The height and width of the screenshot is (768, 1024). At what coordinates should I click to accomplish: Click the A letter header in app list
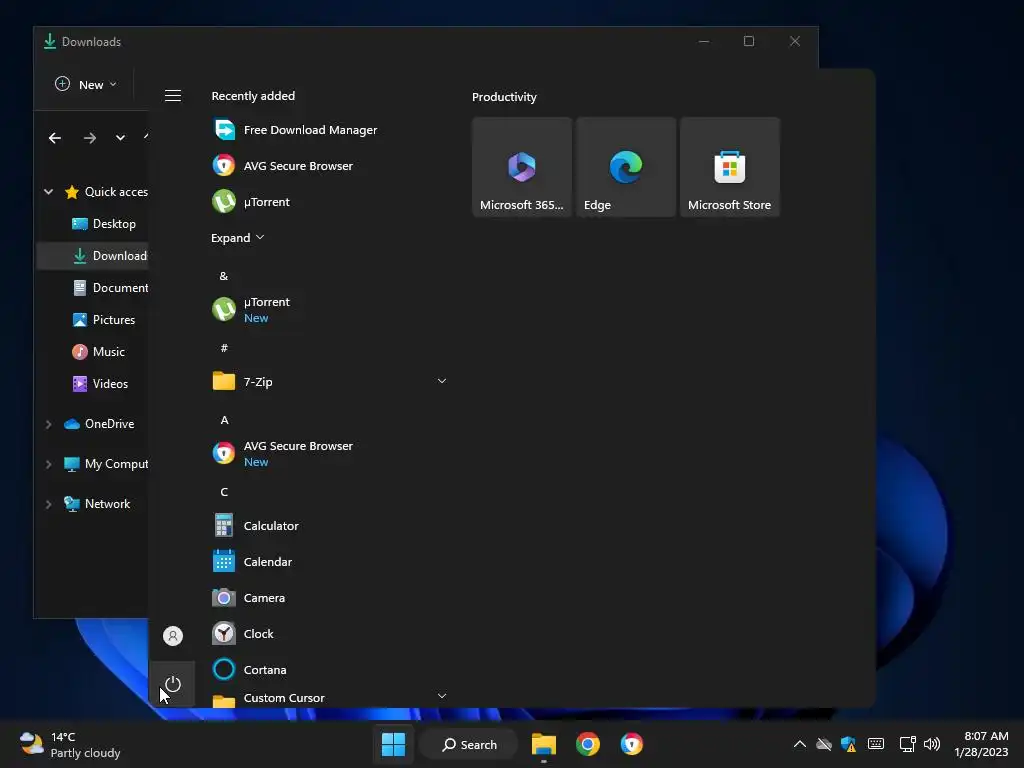click(224, 420)
